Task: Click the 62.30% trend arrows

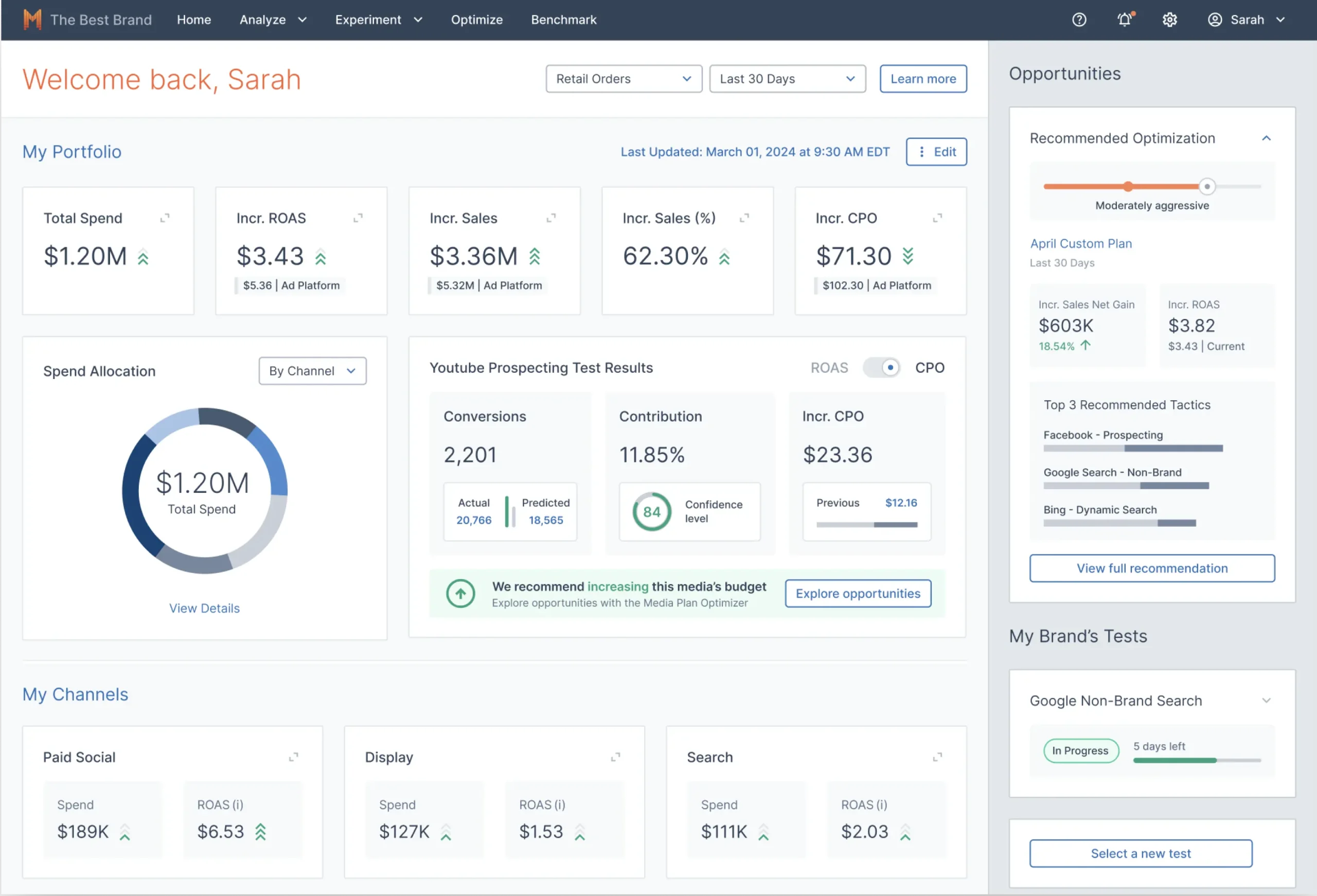Action: click(x=724, y=257)
